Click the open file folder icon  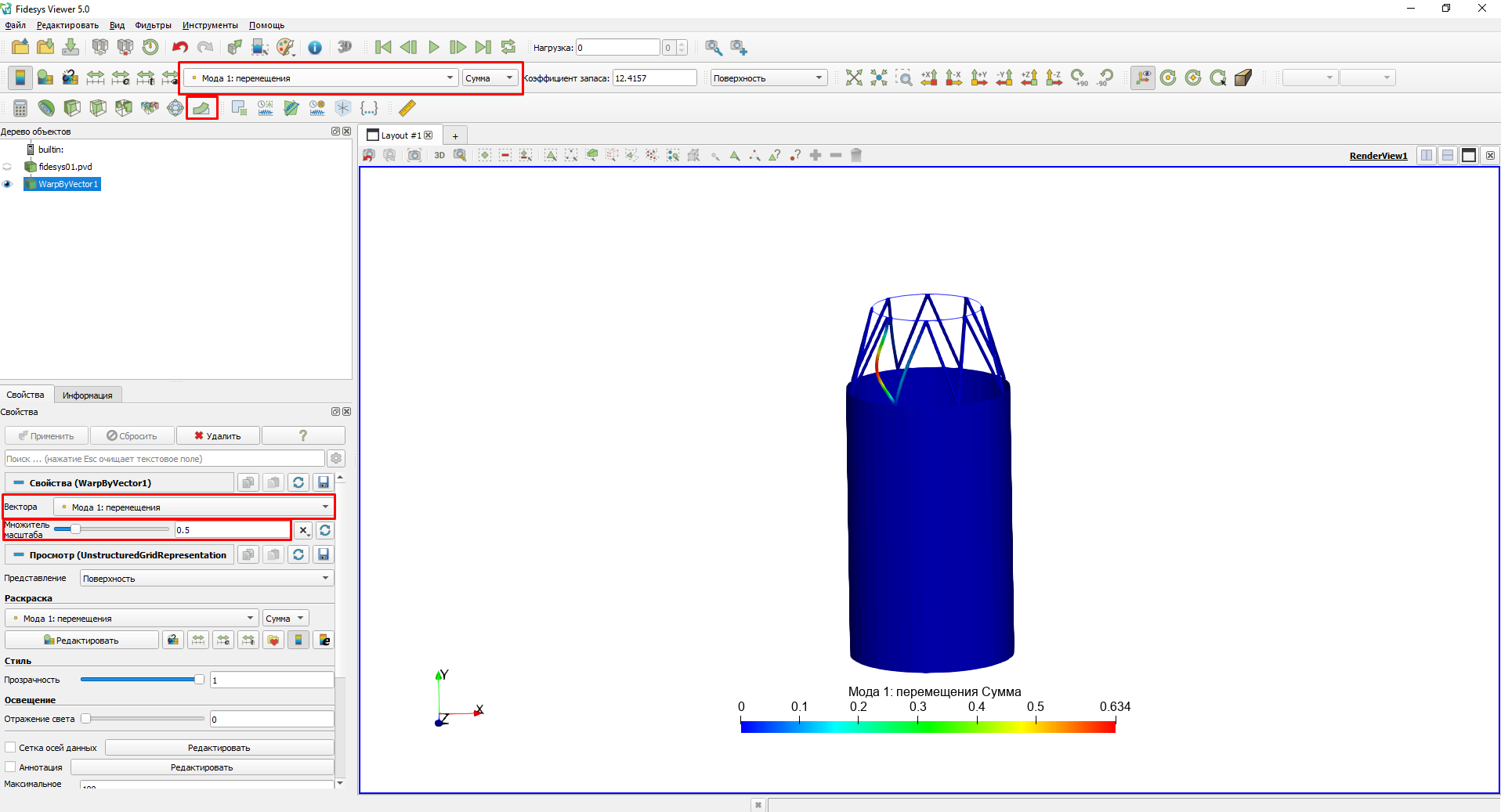(x=20, y=47)
